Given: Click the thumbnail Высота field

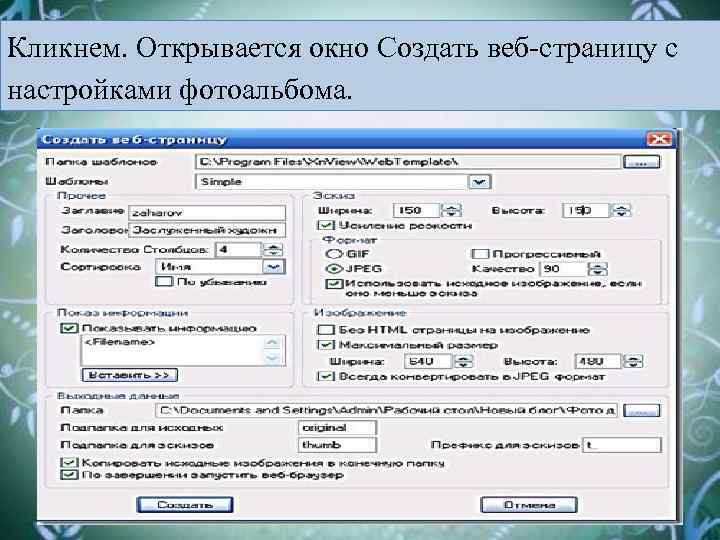Looking at the screenshot, I should pos(585,210).
